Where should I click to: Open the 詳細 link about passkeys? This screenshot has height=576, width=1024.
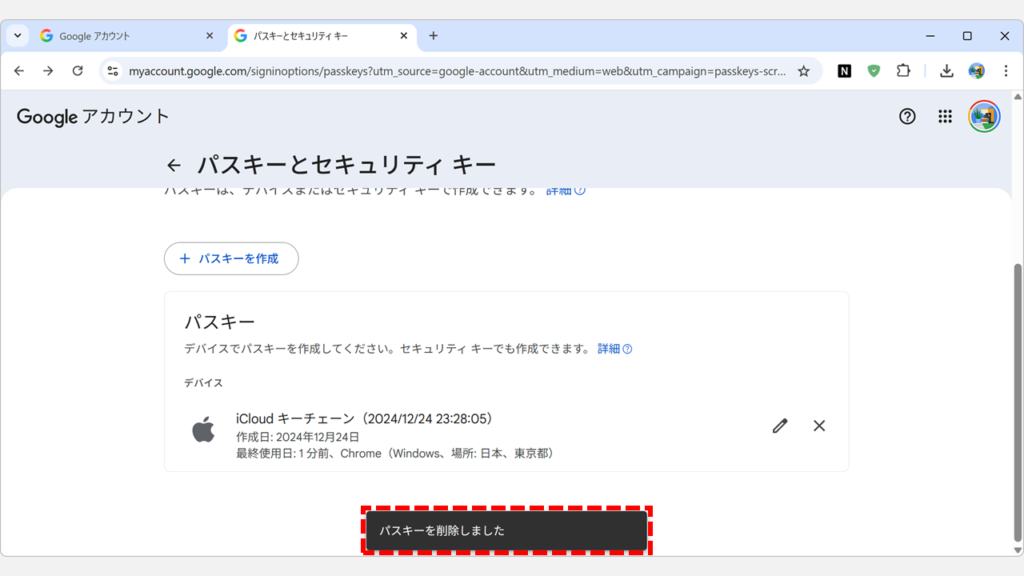[x=610, y=348]
